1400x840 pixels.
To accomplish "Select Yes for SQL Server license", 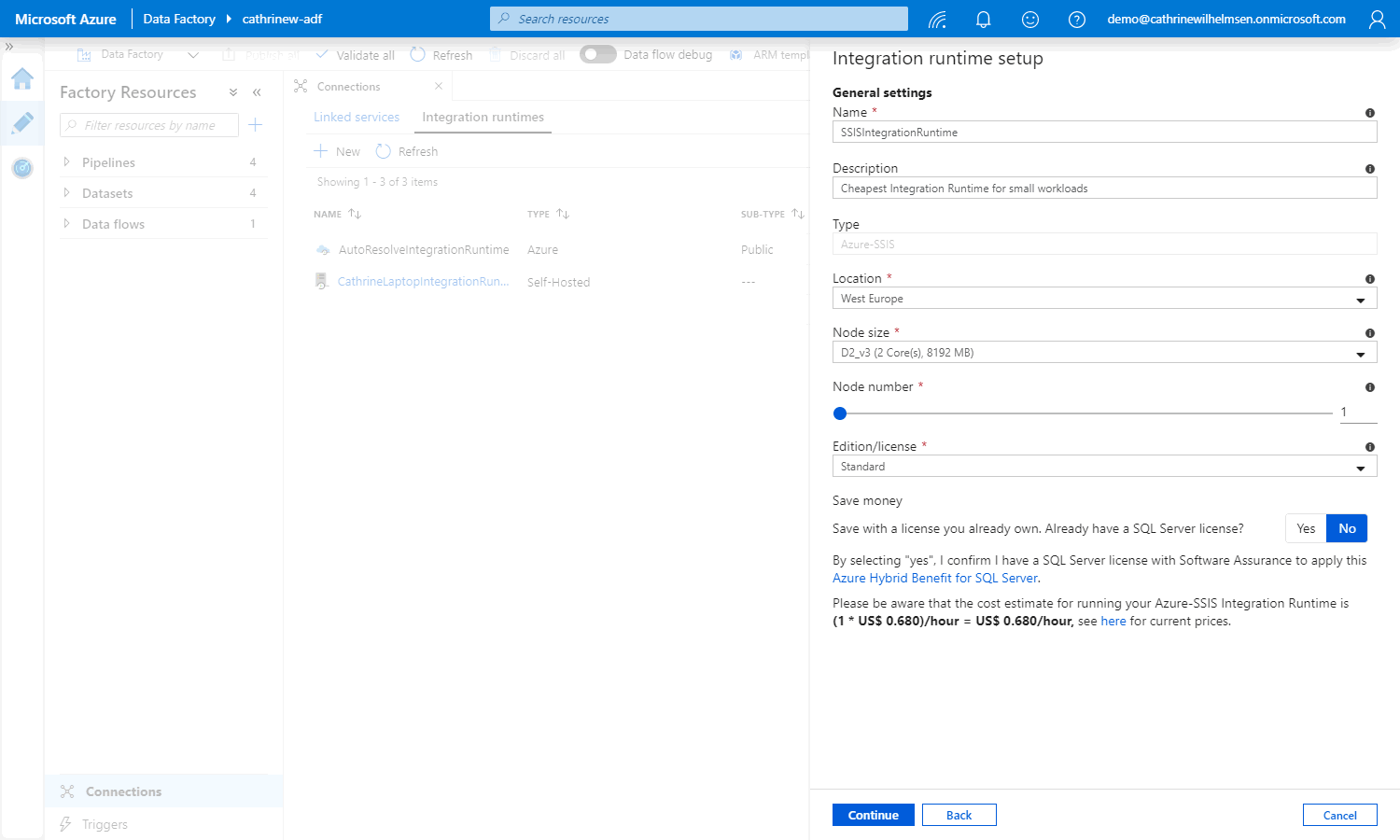I will 1306,528.
